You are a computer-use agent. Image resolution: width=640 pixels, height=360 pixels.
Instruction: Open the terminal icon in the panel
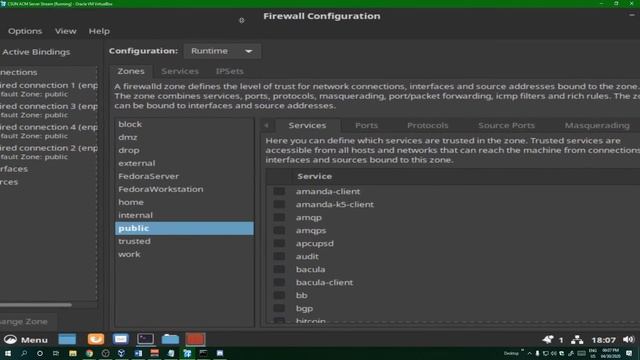coord(145,339)
